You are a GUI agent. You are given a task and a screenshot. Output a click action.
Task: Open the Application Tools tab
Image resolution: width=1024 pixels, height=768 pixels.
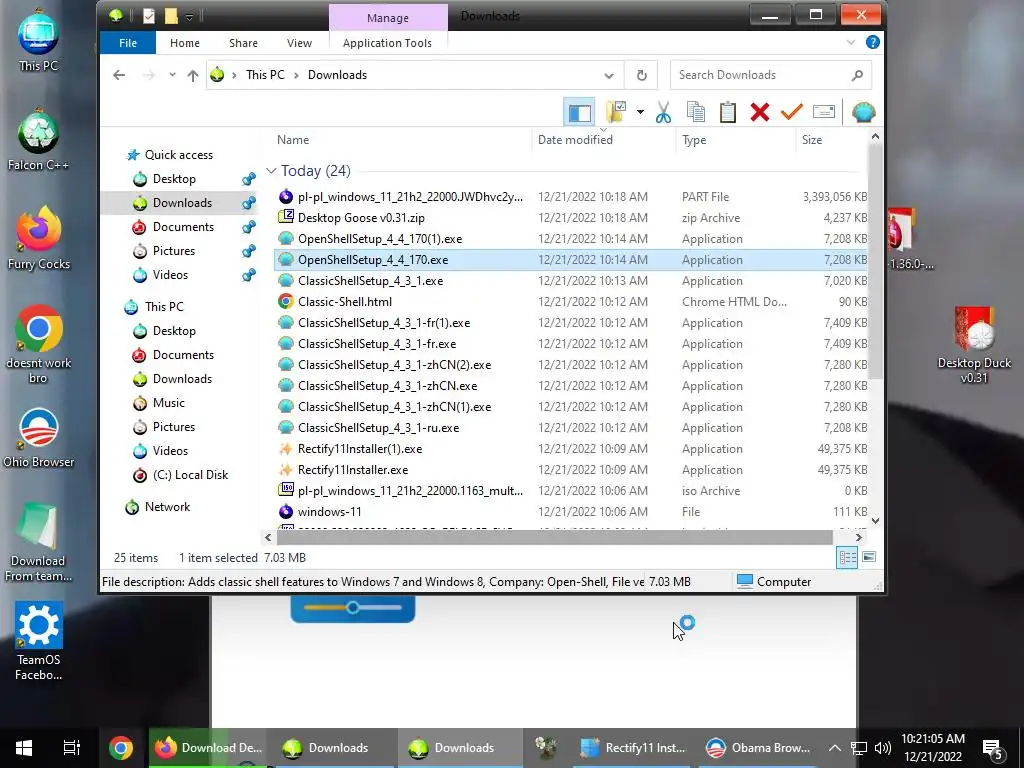387,43
